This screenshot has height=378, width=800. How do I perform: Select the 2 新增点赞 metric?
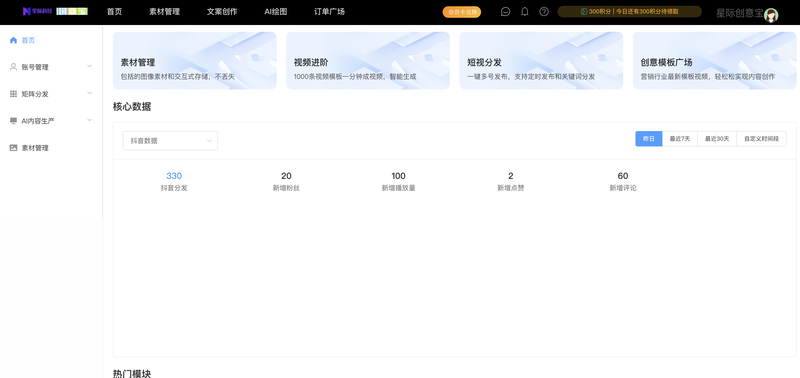coord(511,182)
